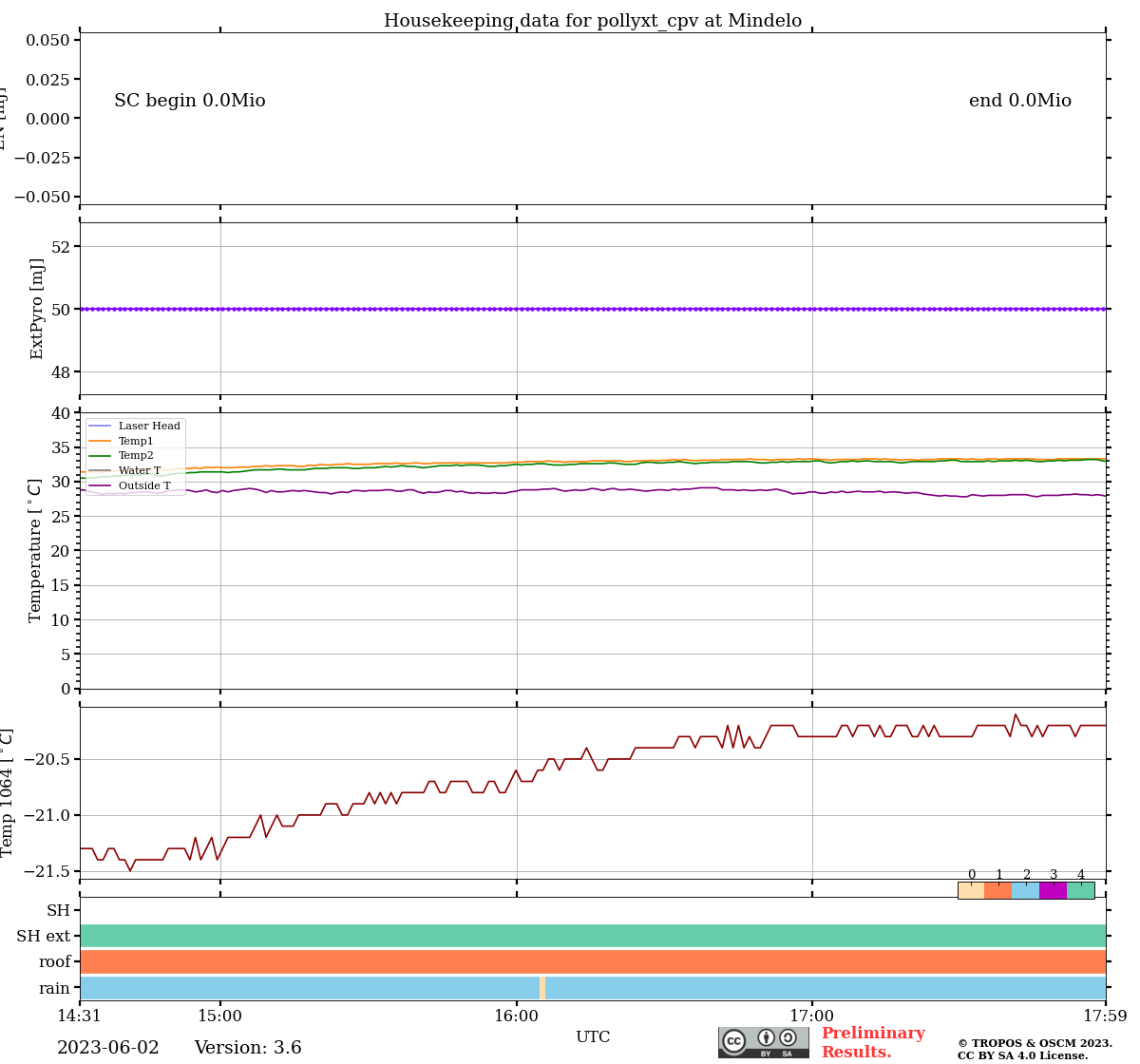The image size is (1140, 1064).
Task: Click the gray Water T legend line marker
Action: pyautogui.click(x=100, y=471)
